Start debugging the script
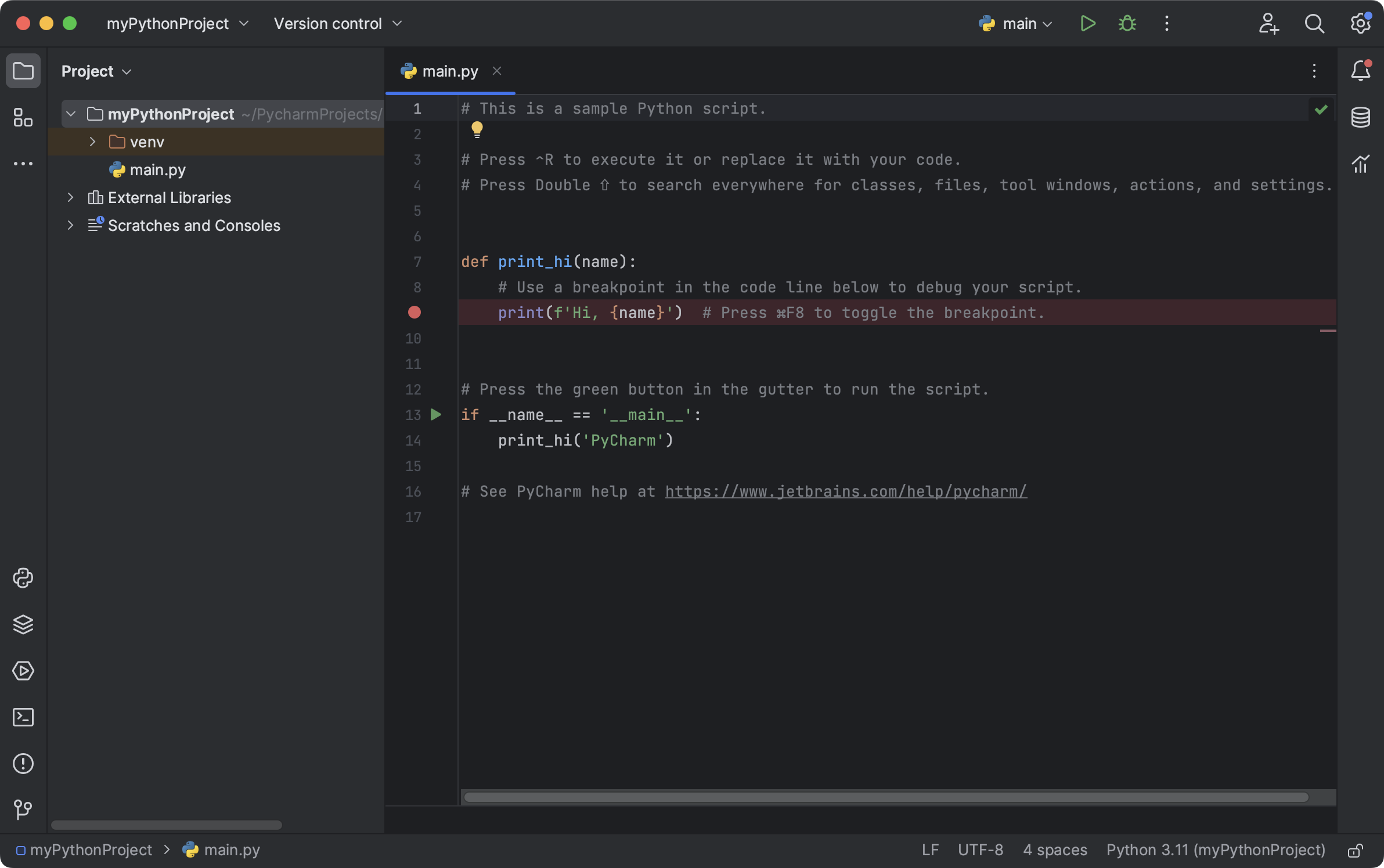Image resolution: width=1384 pixels, height=868 pixels. pos(1126,23)
